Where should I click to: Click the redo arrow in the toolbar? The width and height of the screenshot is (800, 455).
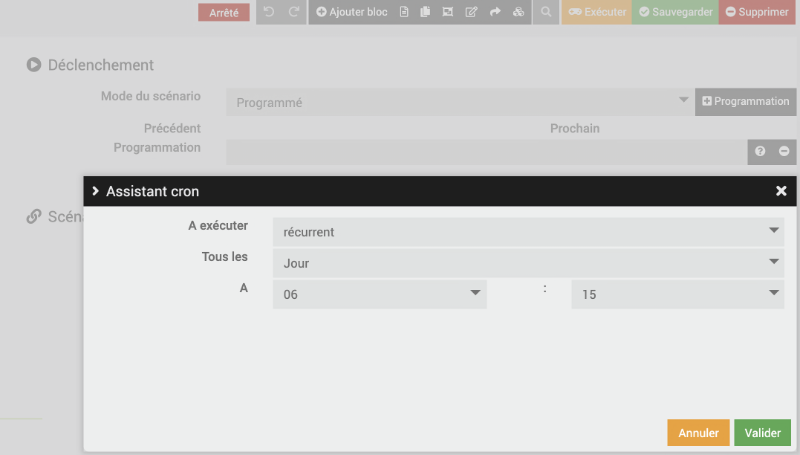click(294, 12)
